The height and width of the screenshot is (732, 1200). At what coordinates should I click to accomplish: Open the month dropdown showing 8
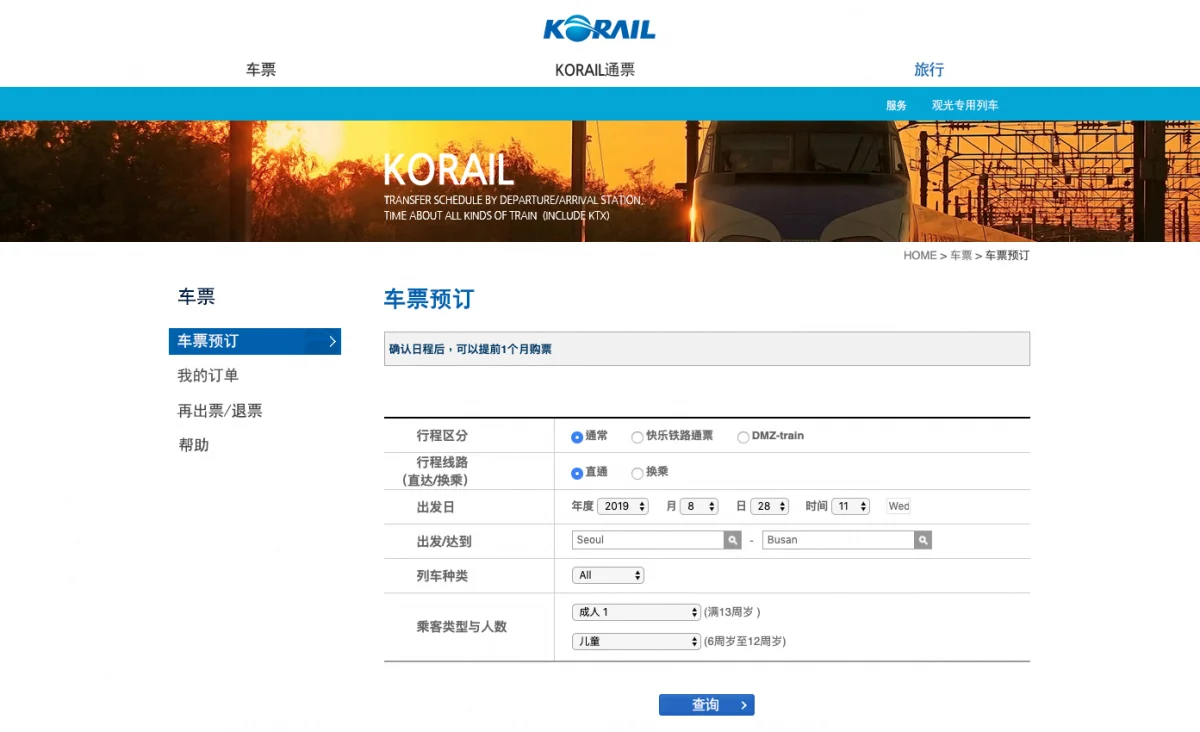pyautogui.click(x=699, y=506)
